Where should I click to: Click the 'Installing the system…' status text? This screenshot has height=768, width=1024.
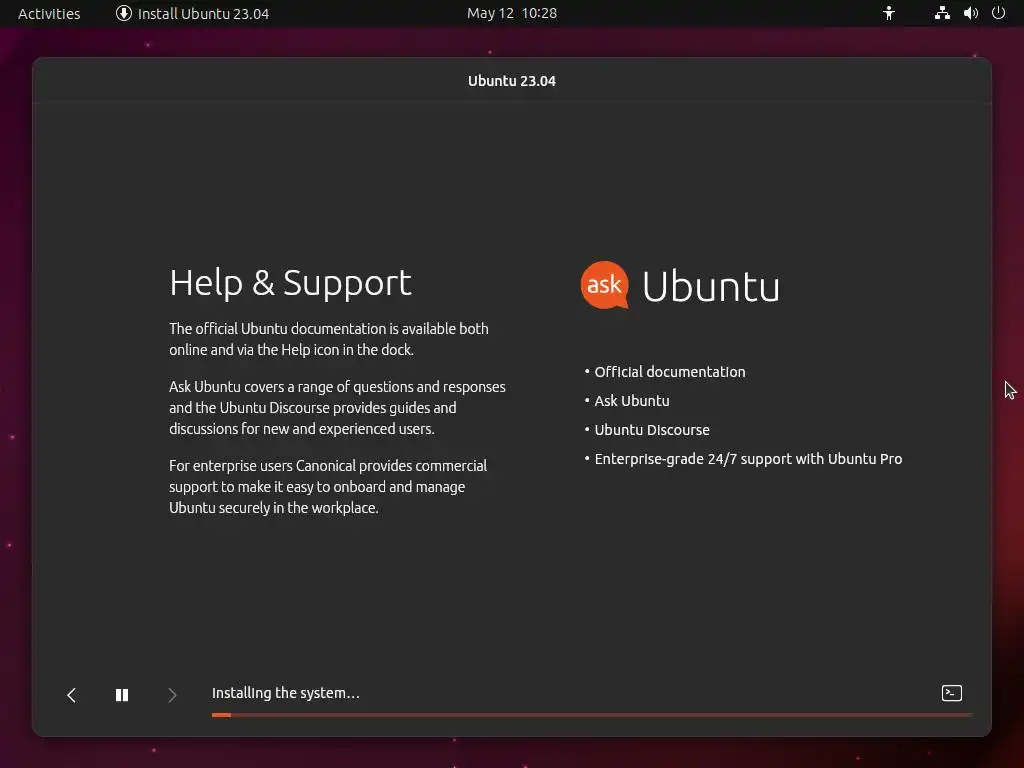point(285,693)
